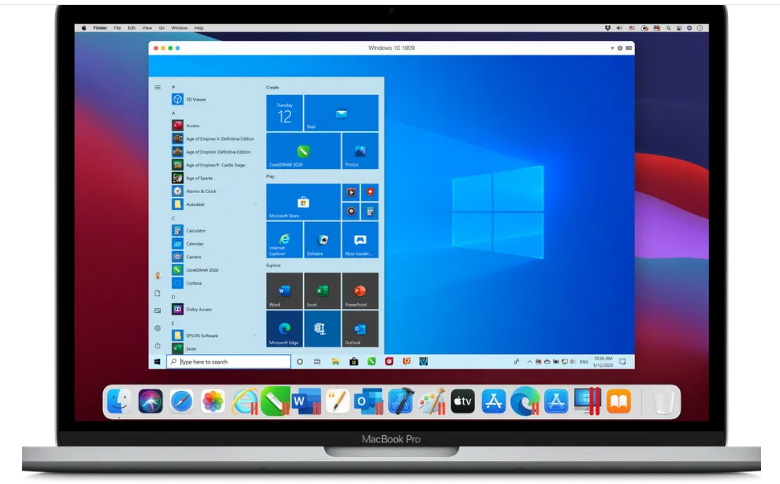Screen dimensions: 780x484
Task: Open Calendar from the app list
Action: click(x=188, y=244)
